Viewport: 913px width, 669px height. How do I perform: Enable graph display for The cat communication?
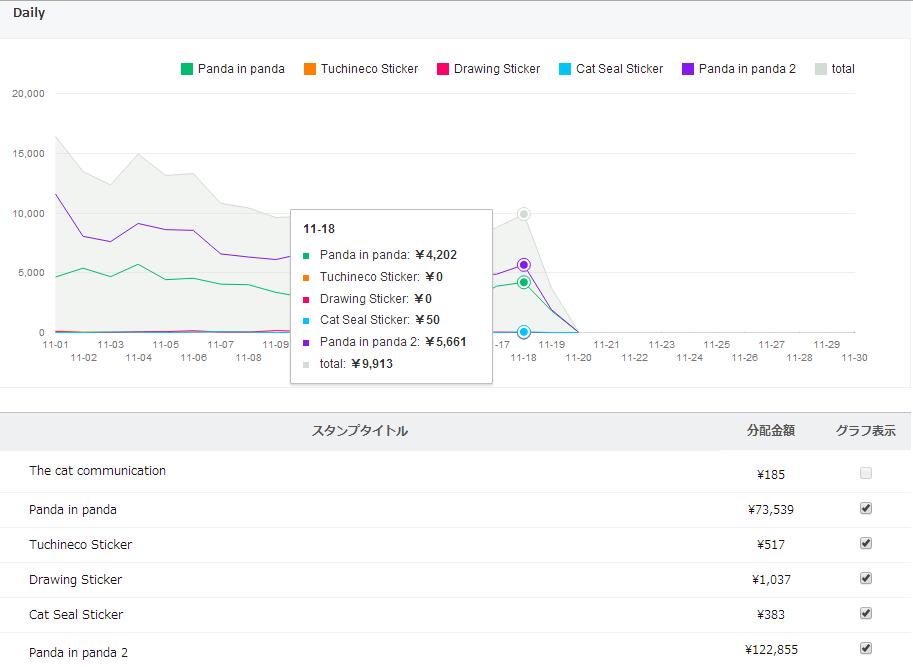pos(866,473)
